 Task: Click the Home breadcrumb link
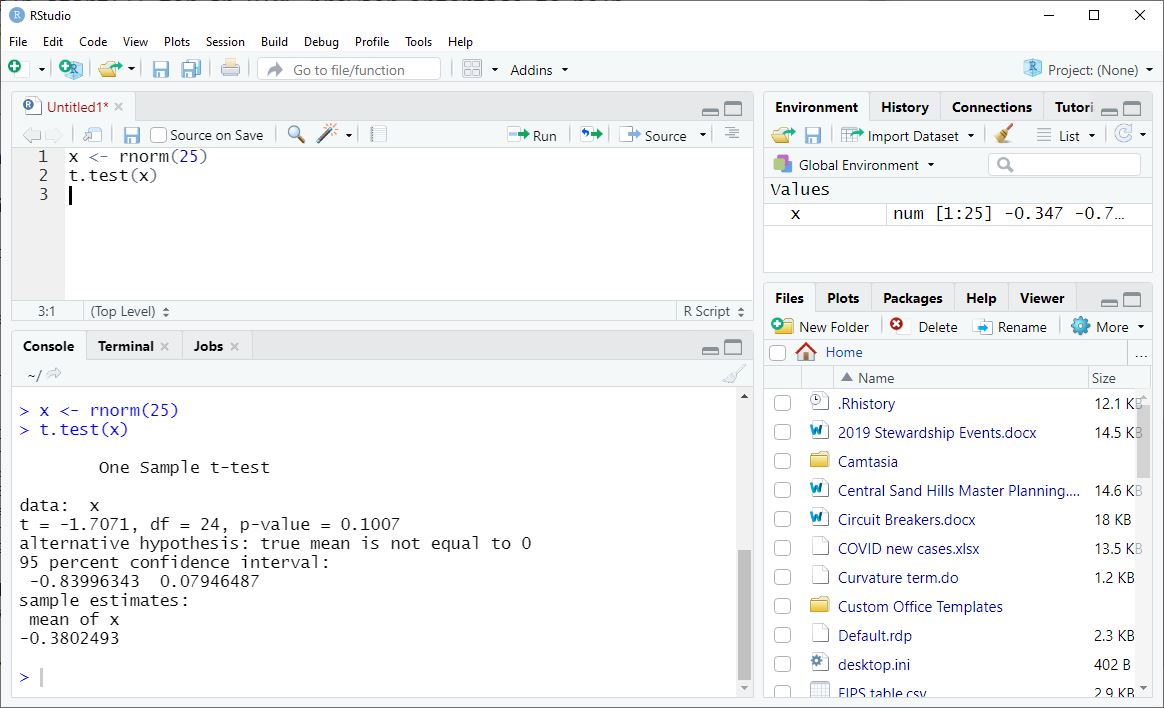click(x=843, y=352)
